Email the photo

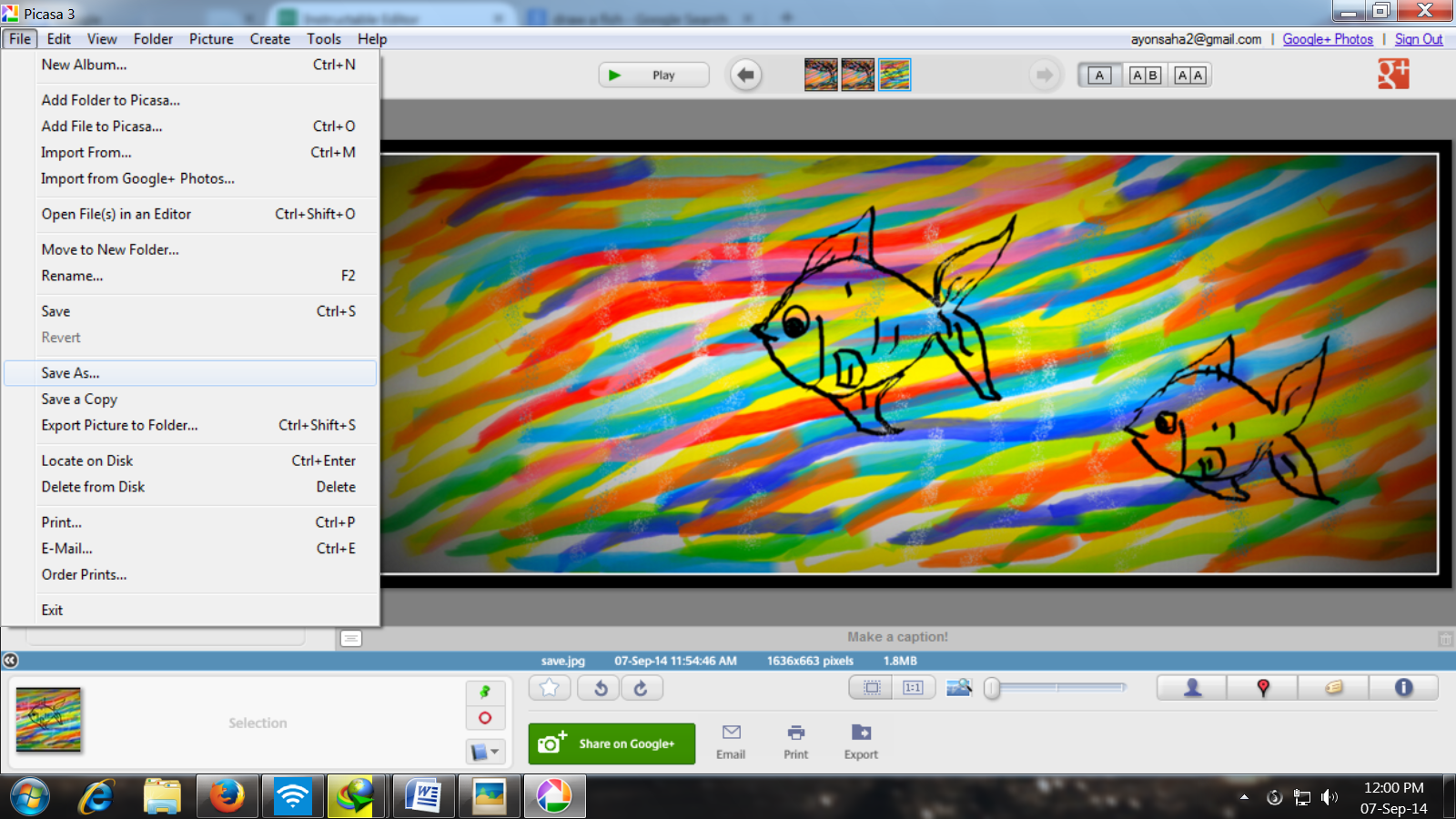[x=731, y=742]
